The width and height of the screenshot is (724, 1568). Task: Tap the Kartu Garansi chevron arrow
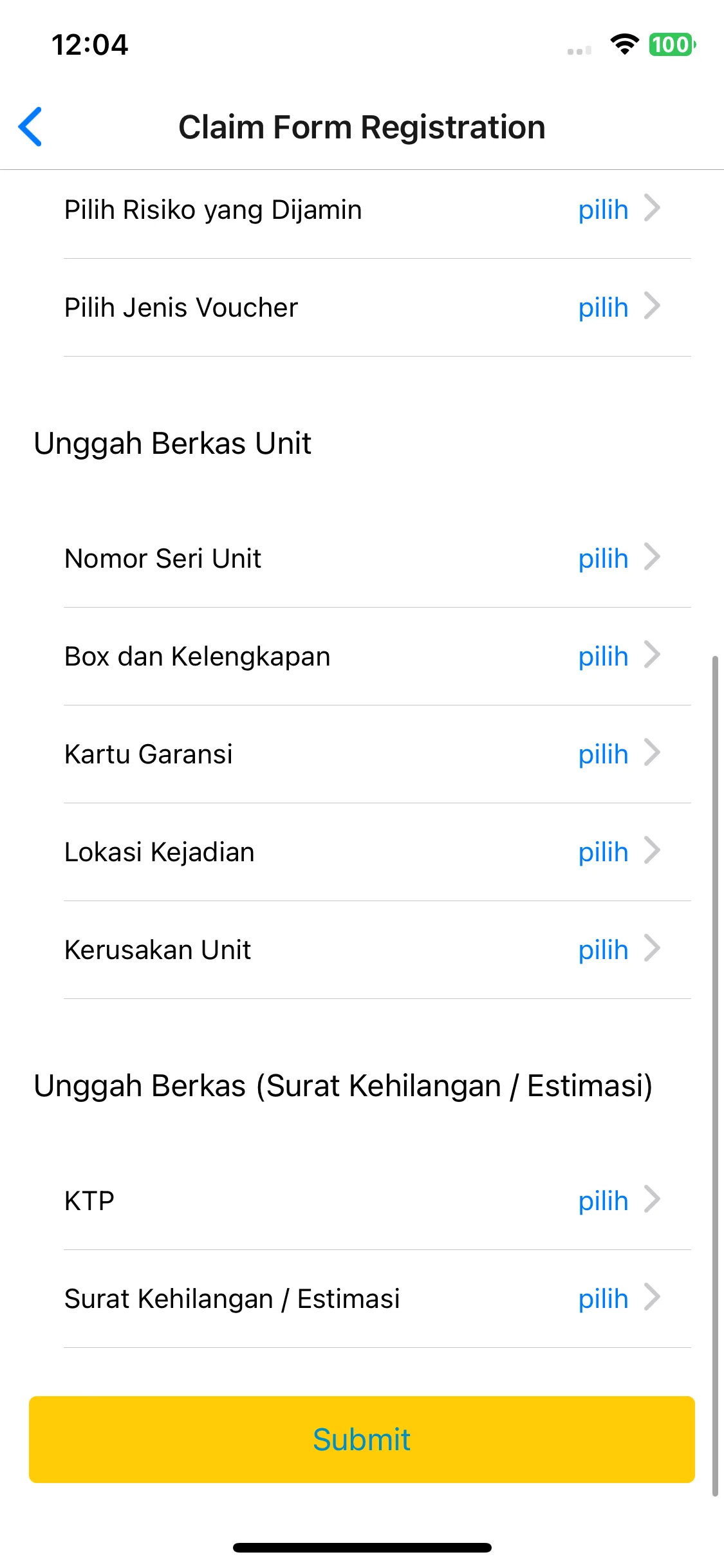[x=652, y=753]
